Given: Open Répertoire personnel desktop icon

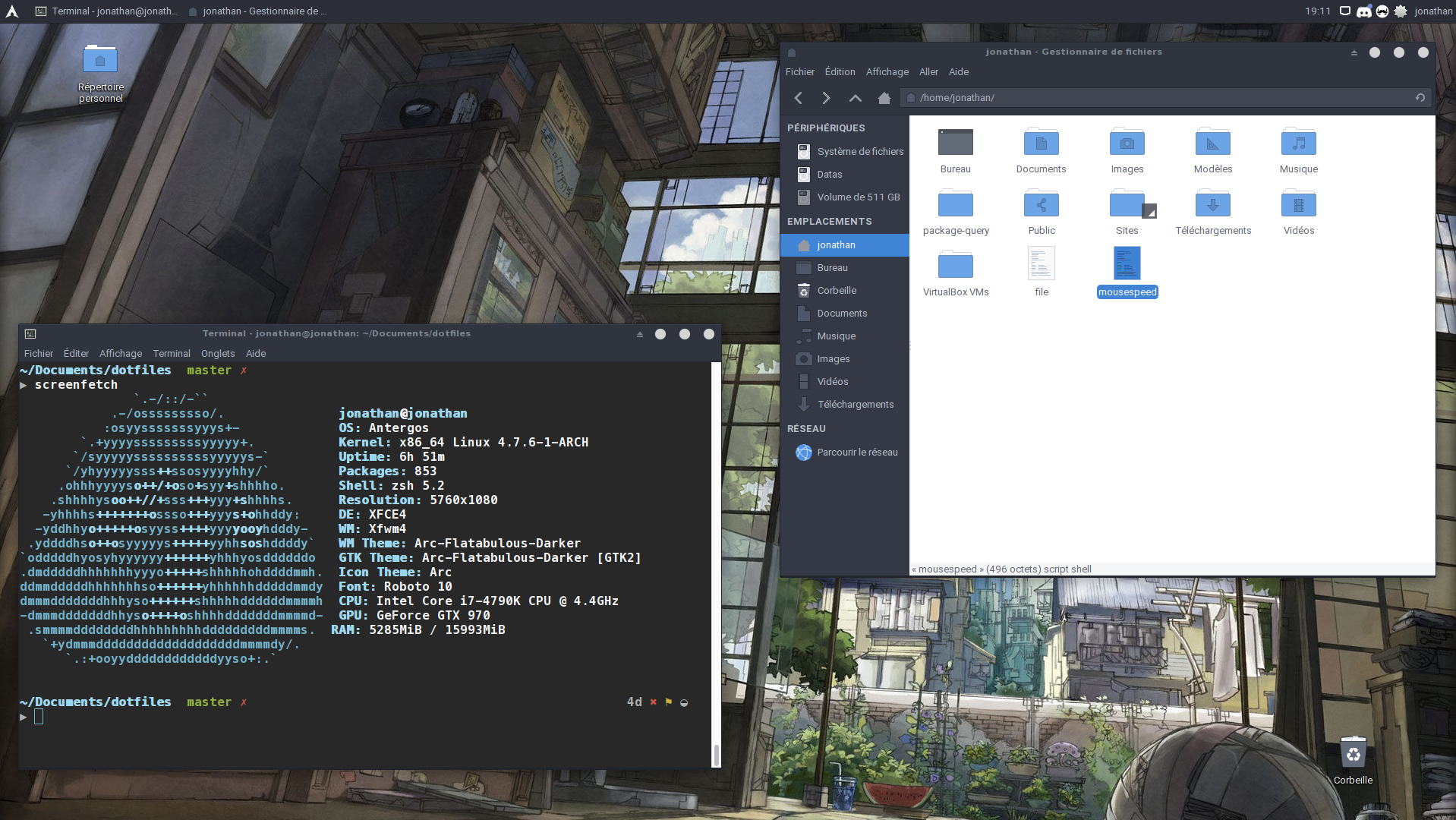Looking at the screenshot, I should [100, 74].
